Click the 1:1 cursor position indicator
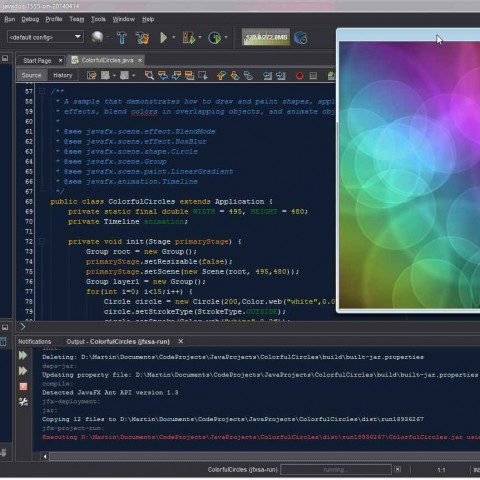 (441, 470)
